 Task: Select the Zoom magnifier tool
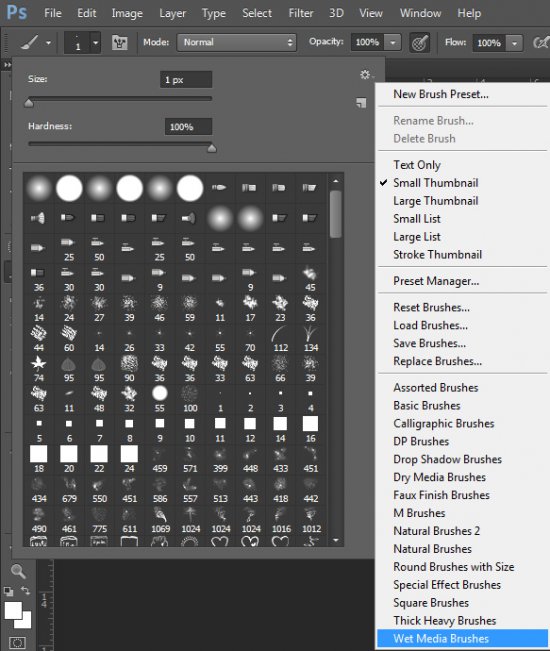pos(18,571)
